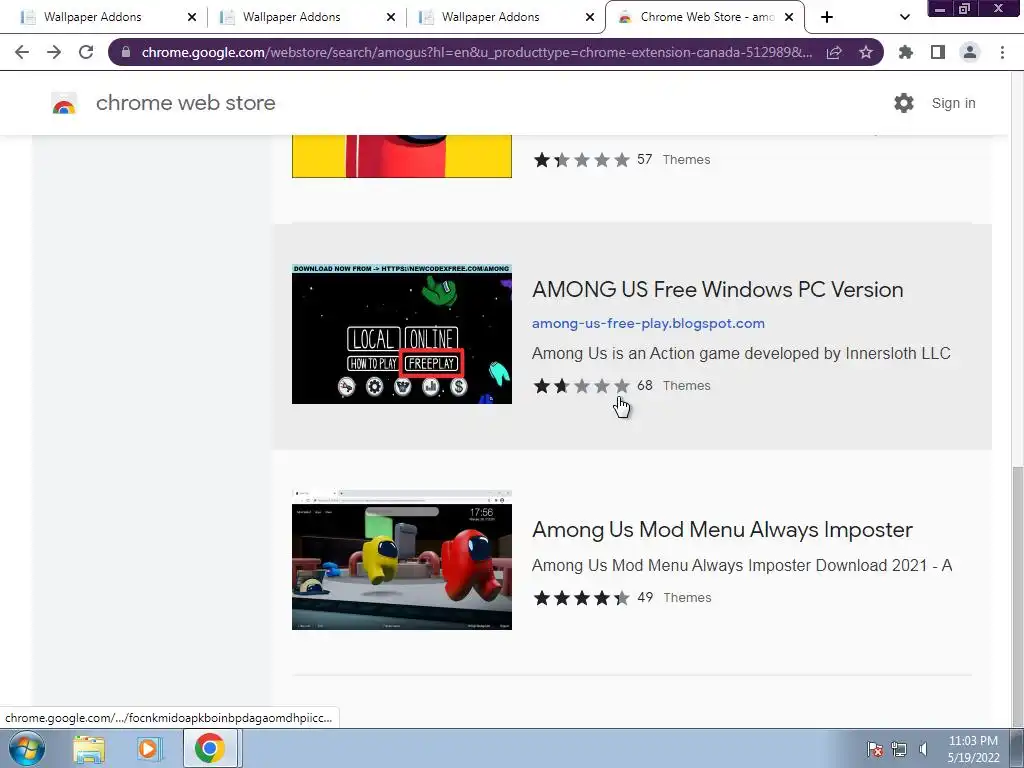Screen dimensions: 1024x768
Task: Sign in to Chrome Web Store
Action: 953,103
